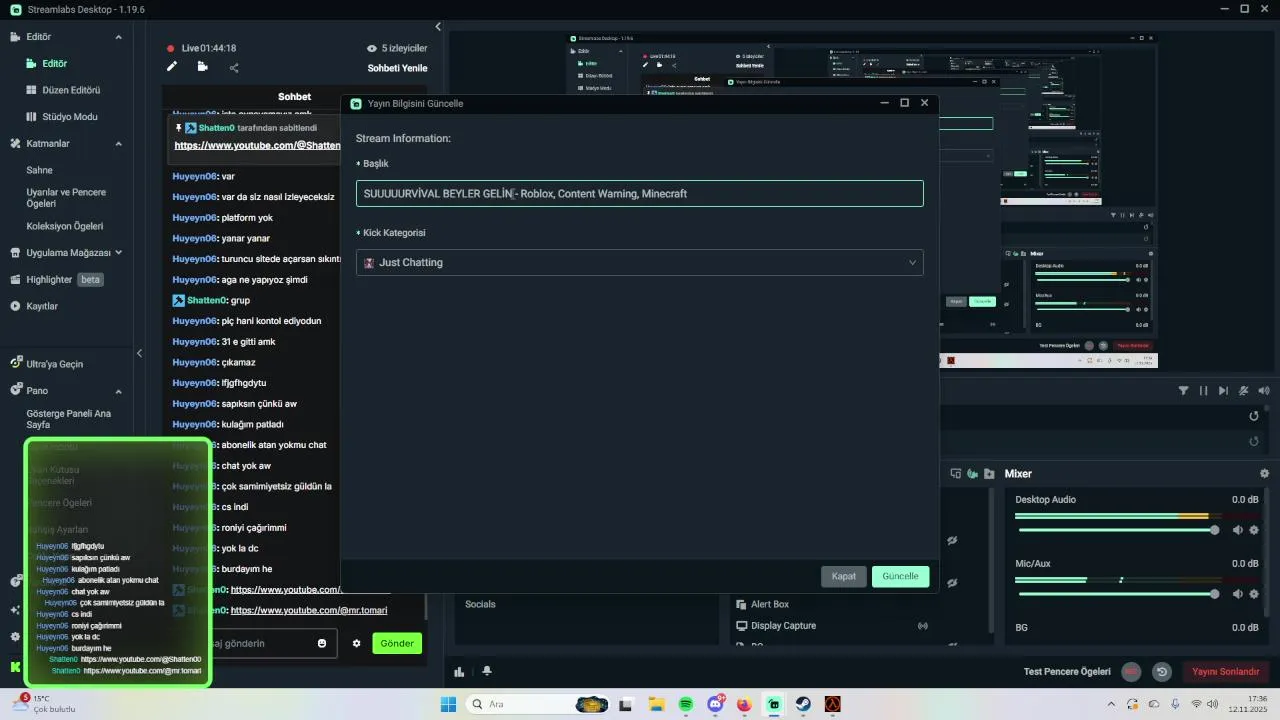Click the red record button

point(1131,672)
